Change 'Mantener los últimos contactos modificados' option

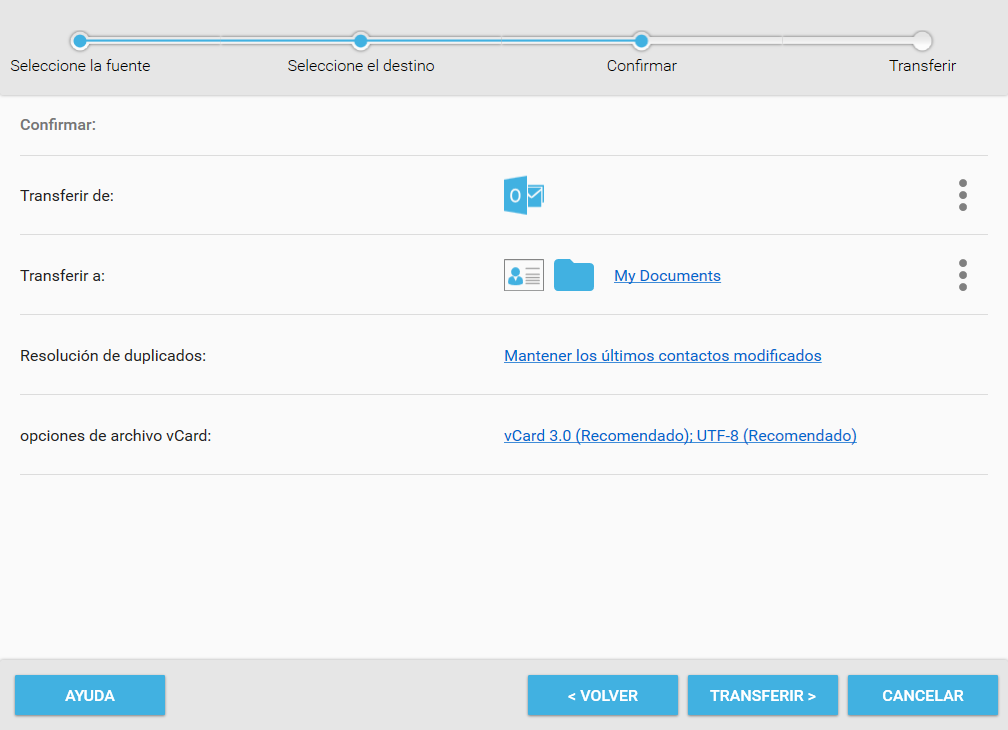click(662, 356)
